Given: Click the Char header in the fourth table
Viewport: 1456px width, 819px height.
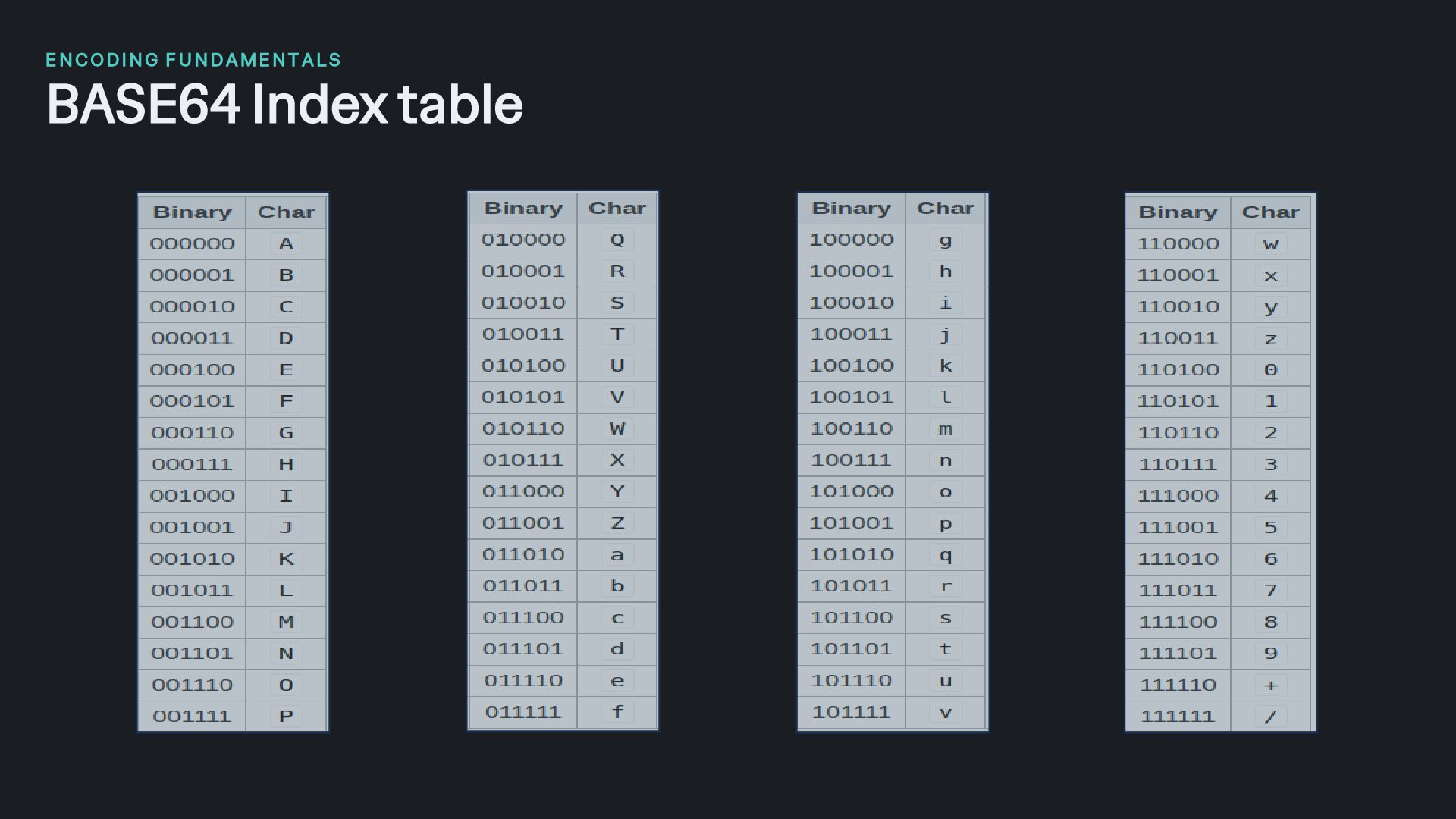Looking at the screenshot, I should [x=1270, y=212].
